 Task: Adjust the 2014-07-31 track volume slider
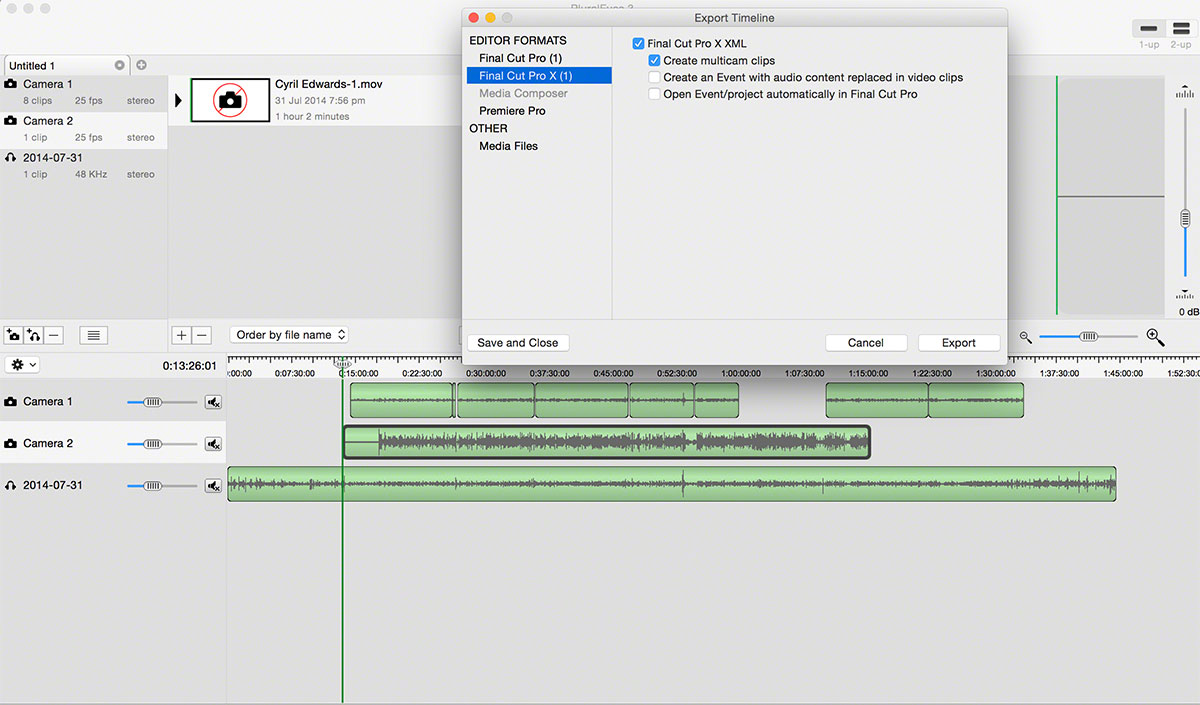point(162,486)
